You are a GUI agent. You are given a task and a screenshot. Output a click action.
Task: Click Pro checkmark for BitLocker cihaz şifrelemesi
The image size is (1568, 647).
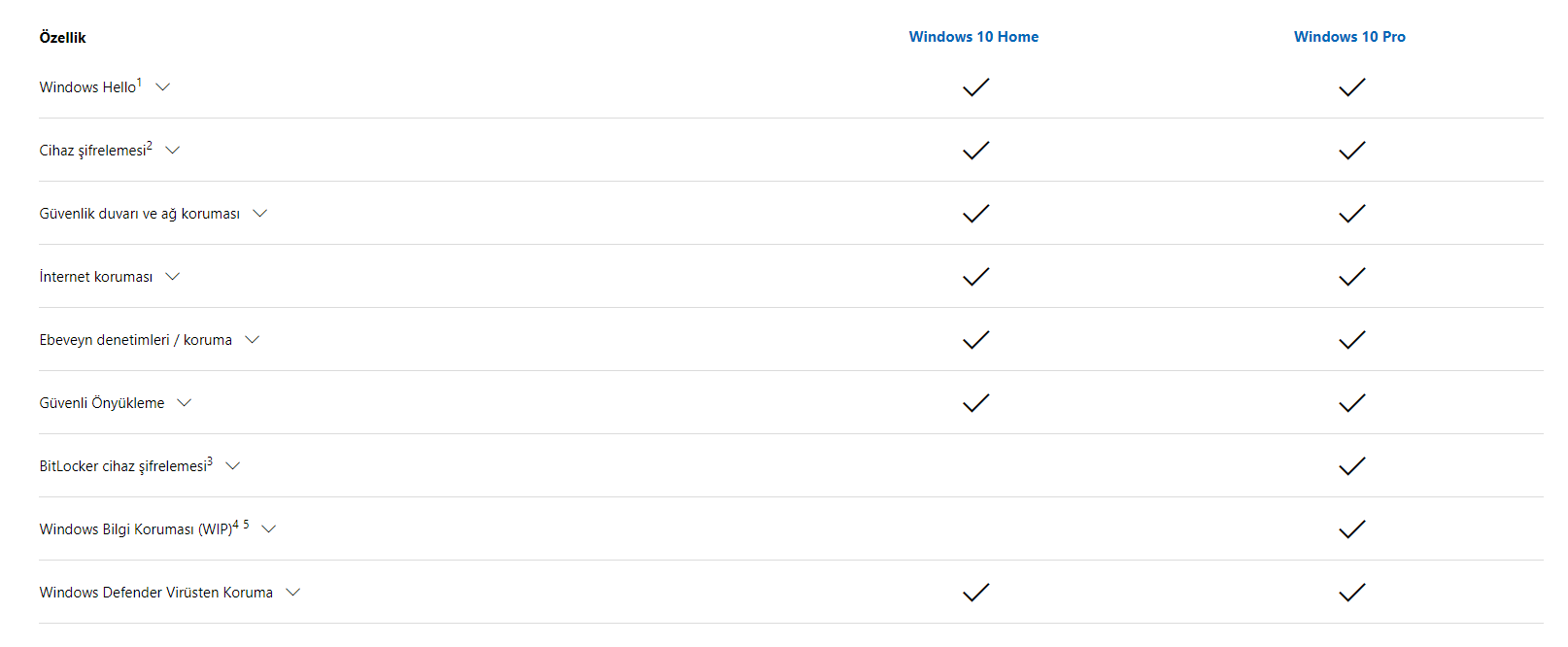tap(1351, 466)
